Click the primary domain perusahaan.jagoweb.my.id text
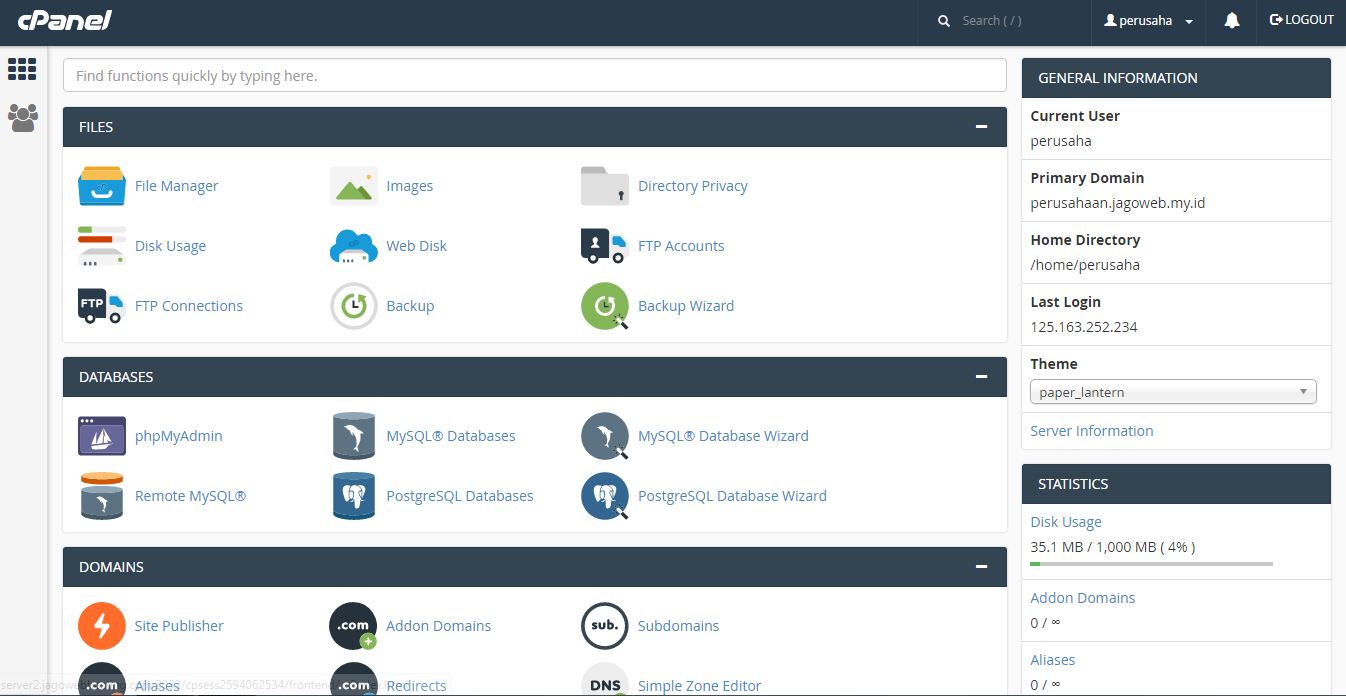 coord(1118,203)
